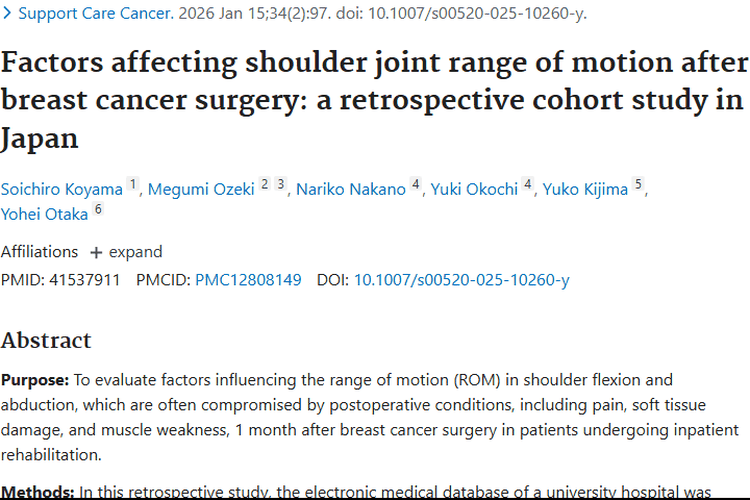Expand the Support Care Cancer journal chevron
Image resolution: width=750 pixels, height=500 pixels.
(x=7, y=15)
